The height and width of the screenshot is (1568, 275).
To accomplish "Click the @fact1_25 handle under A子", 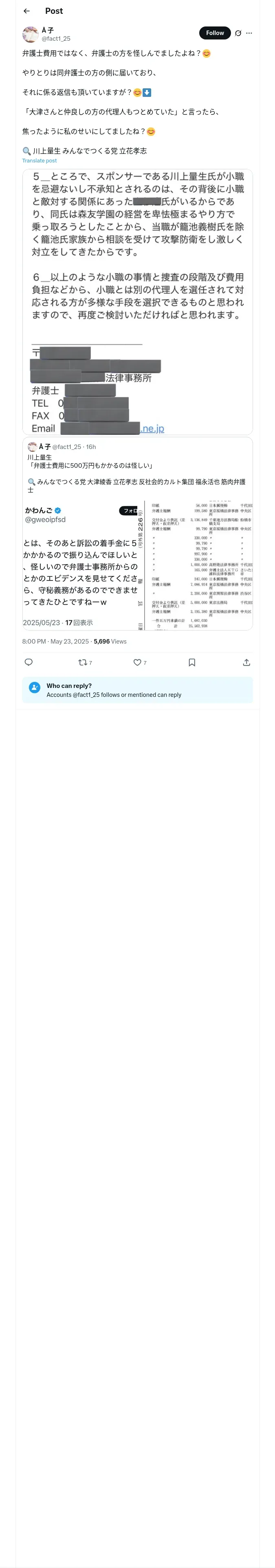I will point(55,38).
